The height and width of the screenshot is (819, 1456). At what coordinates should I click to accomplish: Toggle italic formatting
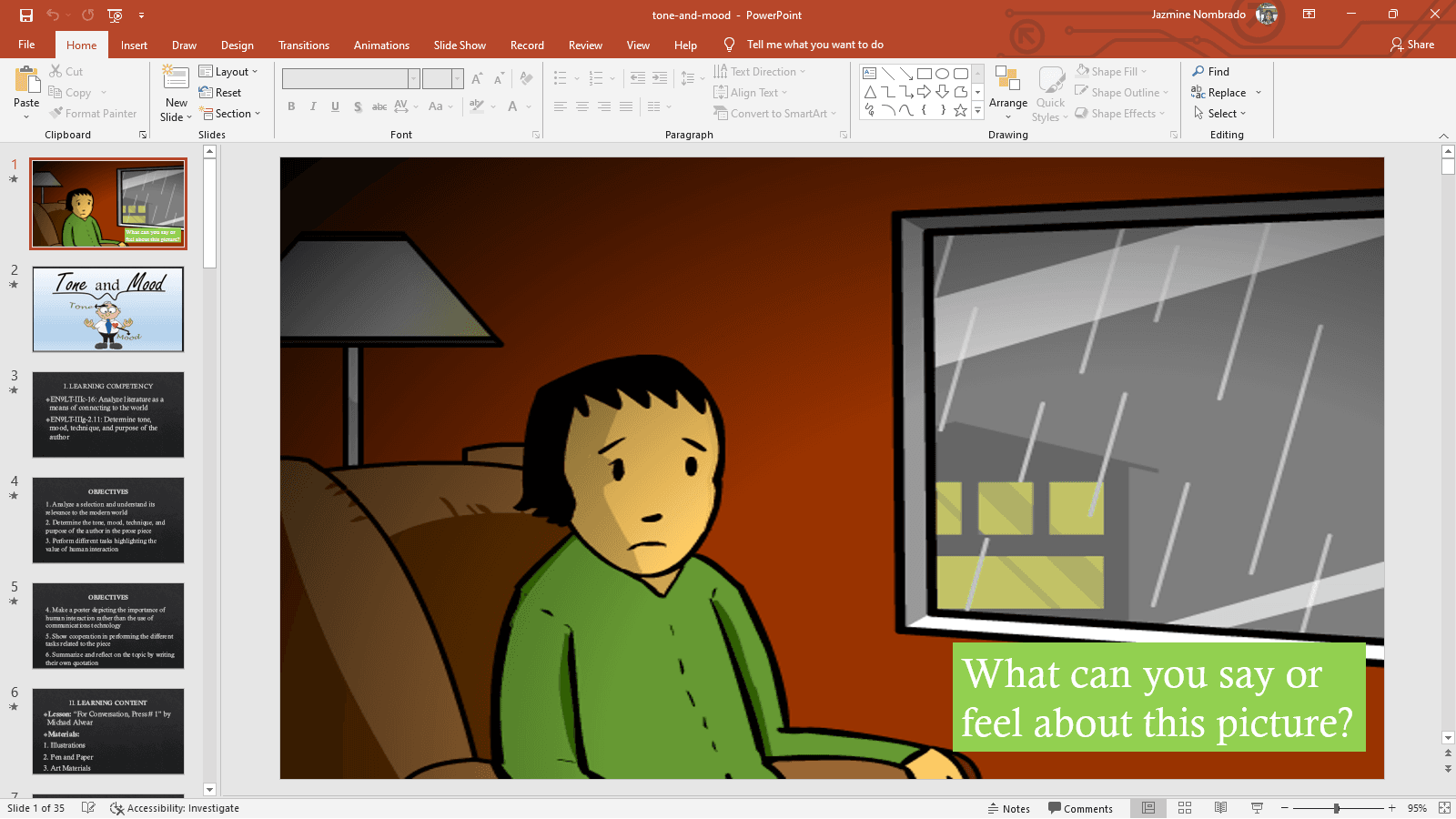coord(313,106)
